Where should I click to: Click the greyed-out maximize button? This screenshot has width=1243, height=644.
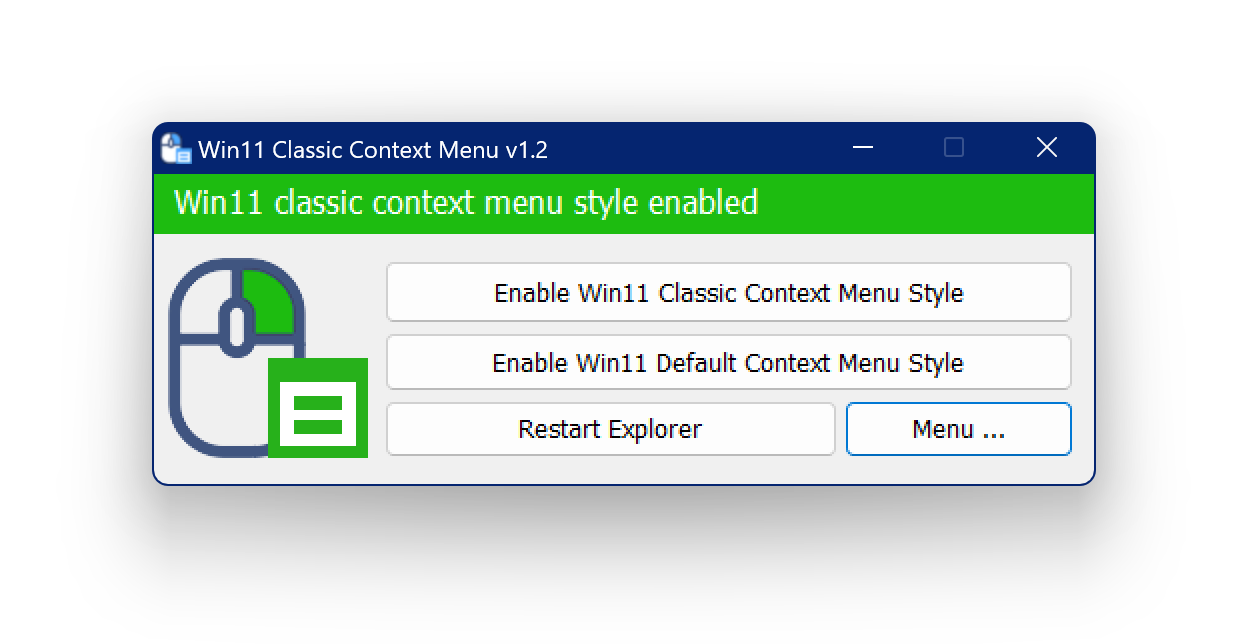tap(954, 148)
